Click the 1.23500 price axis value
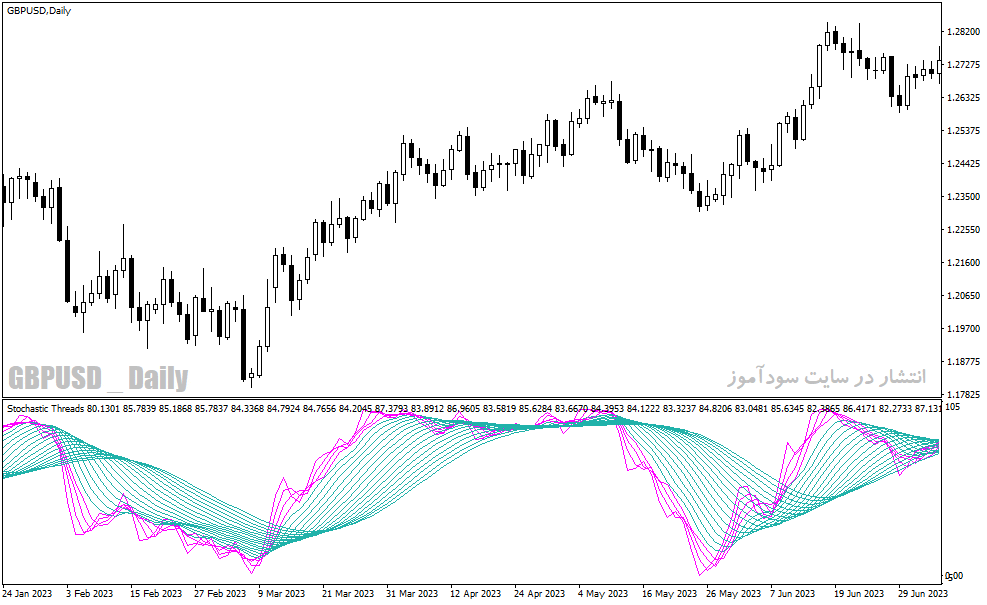 [x=964, y=196]
